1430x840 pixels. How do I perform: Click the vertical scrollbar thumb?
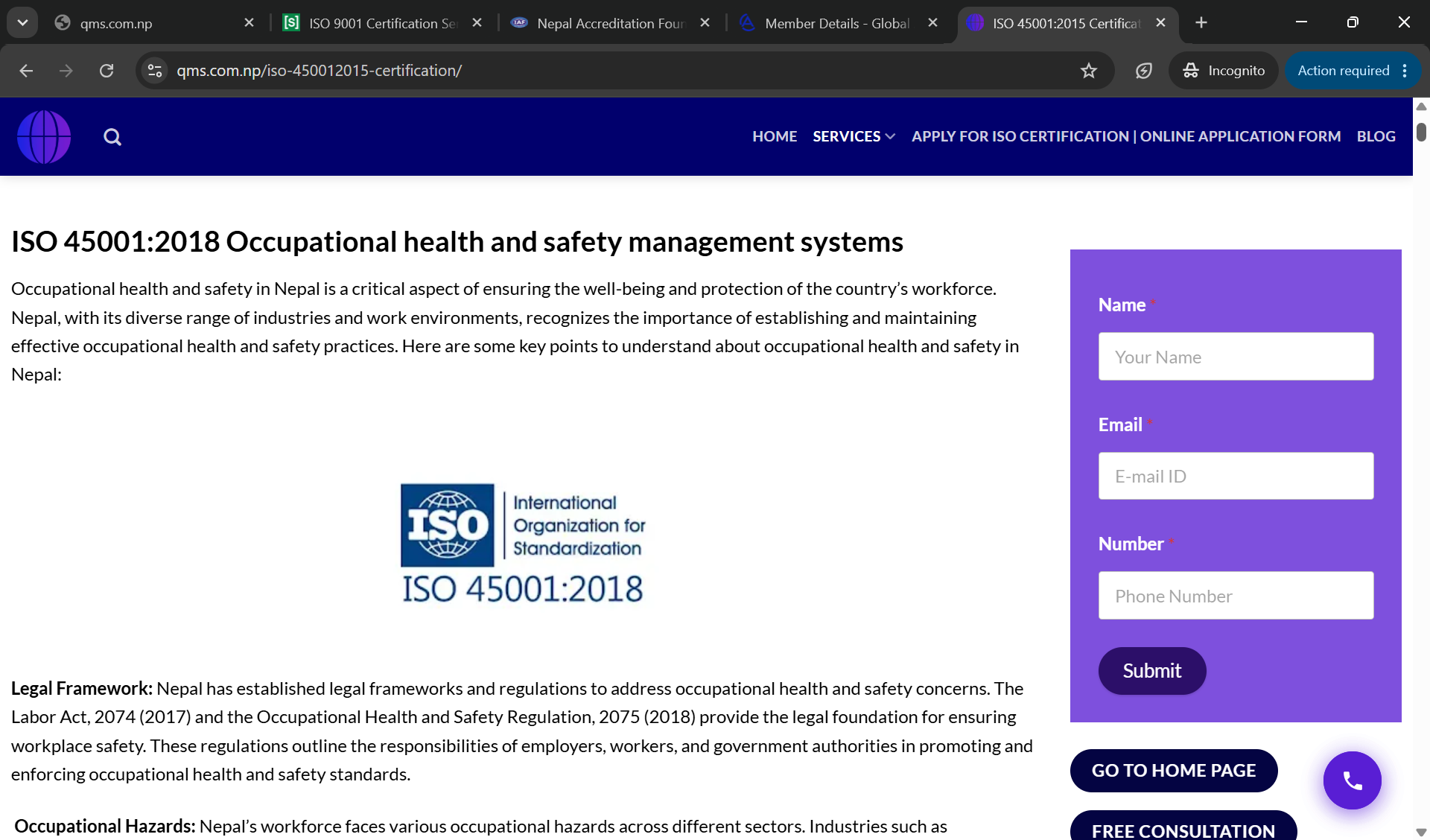1421,132
